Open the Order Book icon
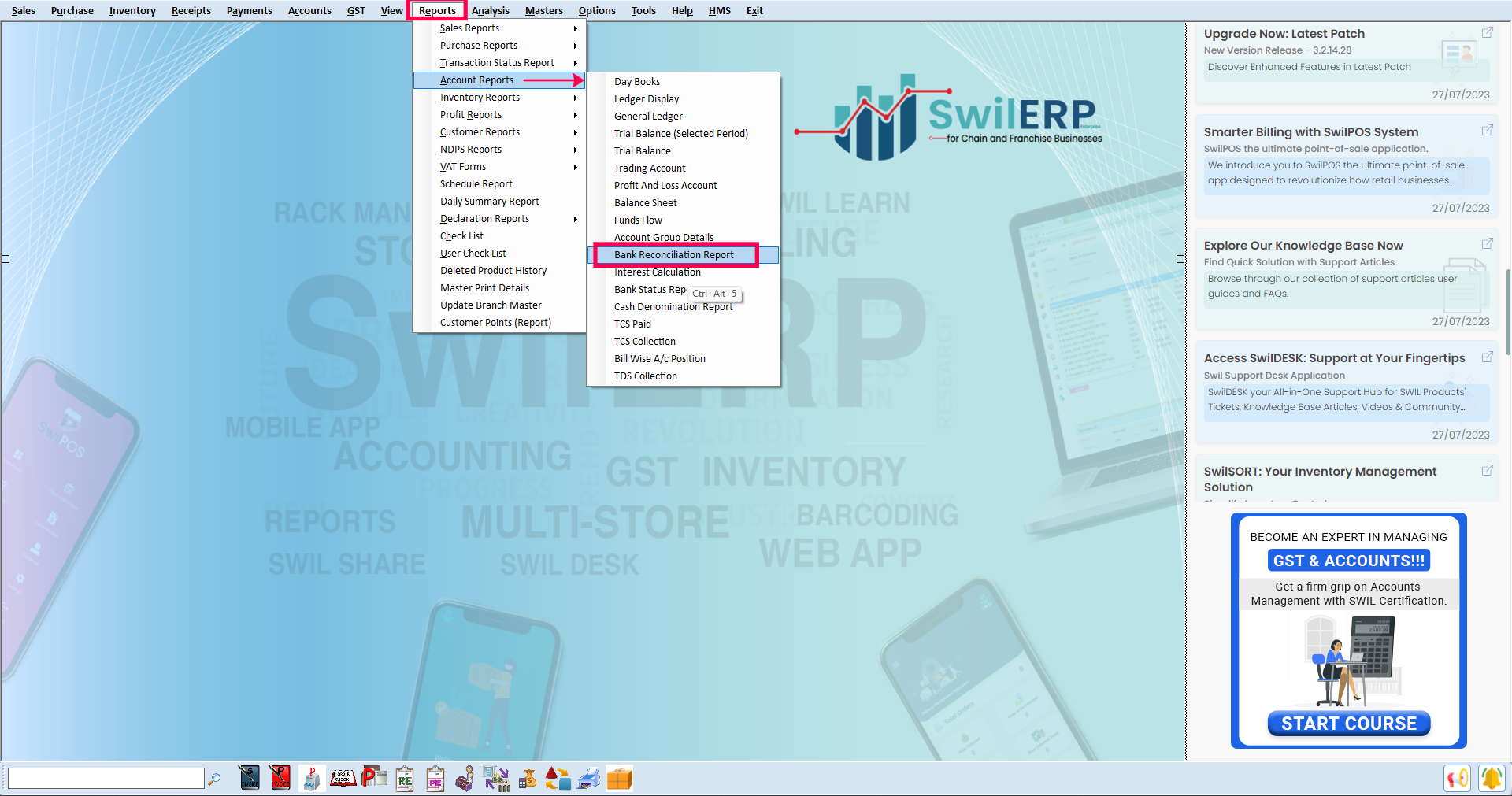 pos(343,778)
